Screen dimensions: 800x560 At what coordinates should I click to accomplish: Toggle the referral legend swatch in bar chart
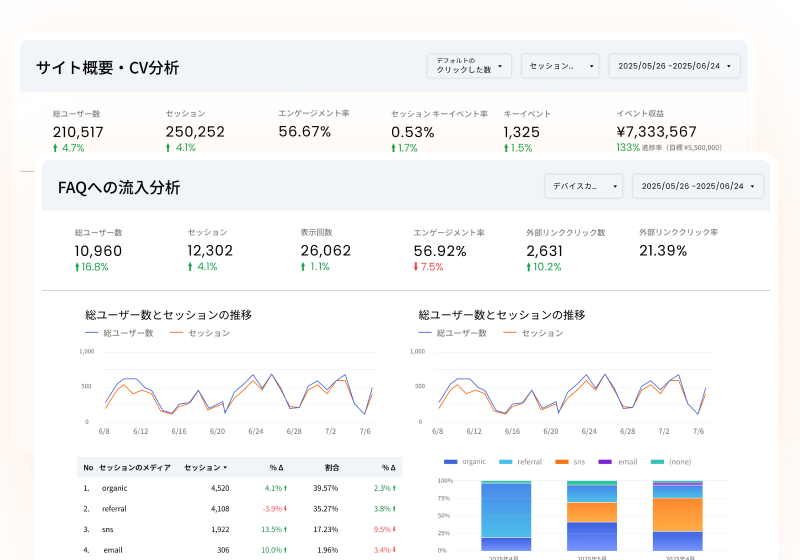(506, 462)
